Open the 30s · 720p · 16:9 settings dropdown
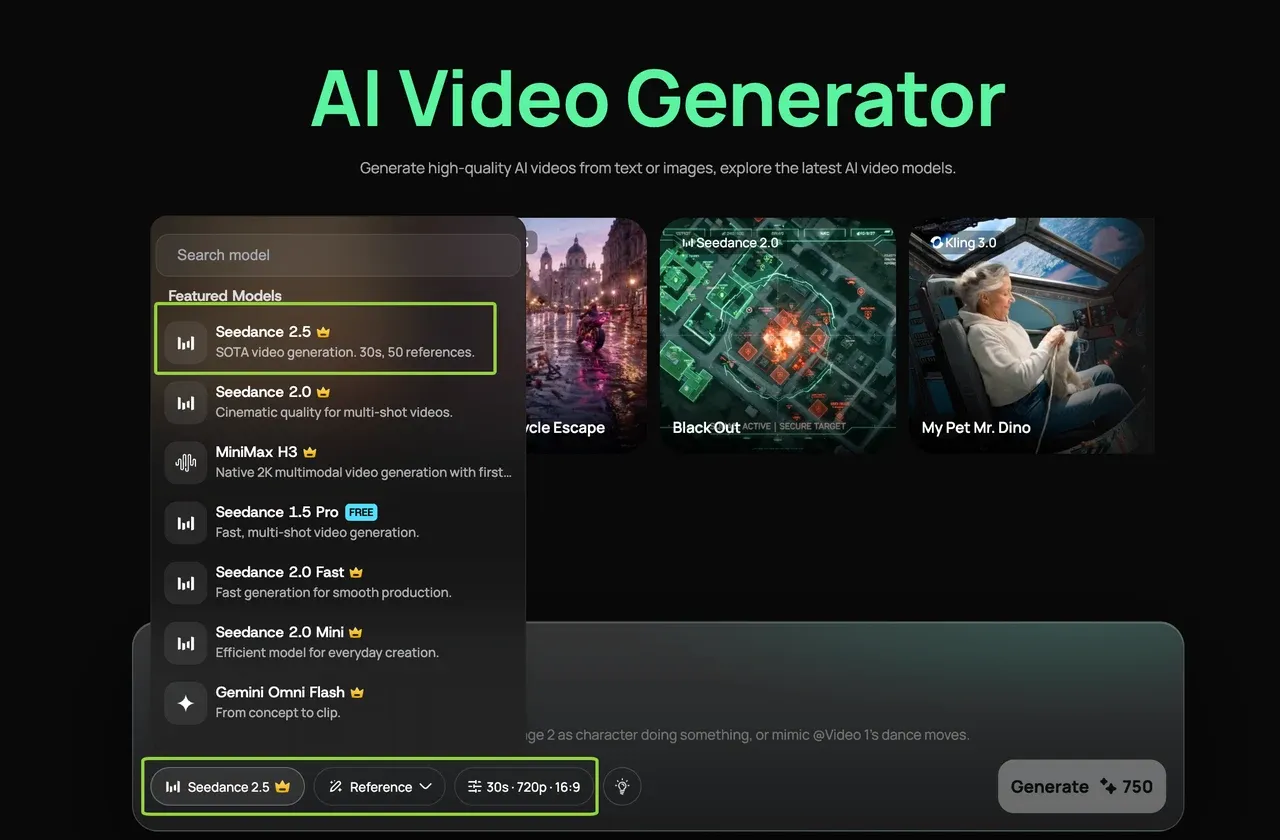The image size is (1280, 840). tap(525, 787)
